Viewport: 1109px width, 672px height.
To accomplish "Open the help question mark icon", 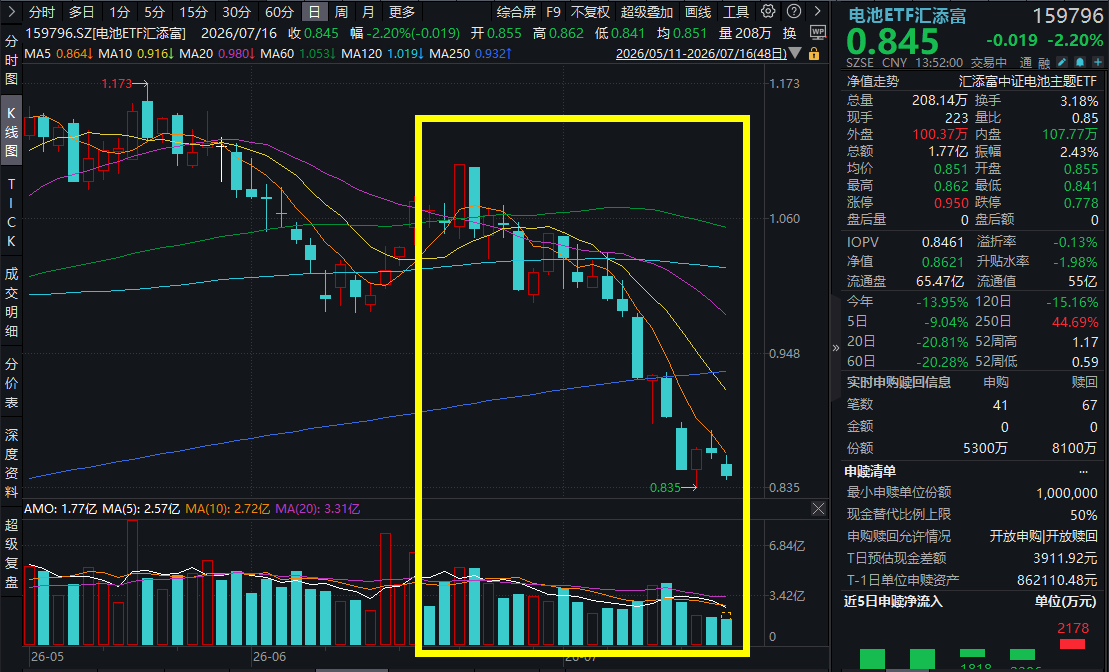I will [x=794, y=11].
